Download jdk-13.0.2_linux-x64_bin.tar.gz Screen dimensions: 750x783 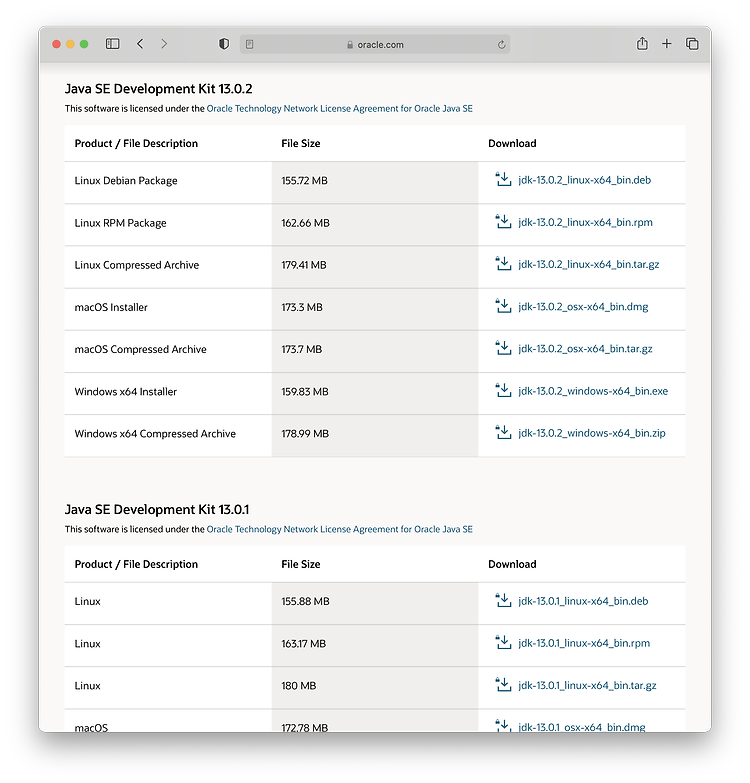588,264
